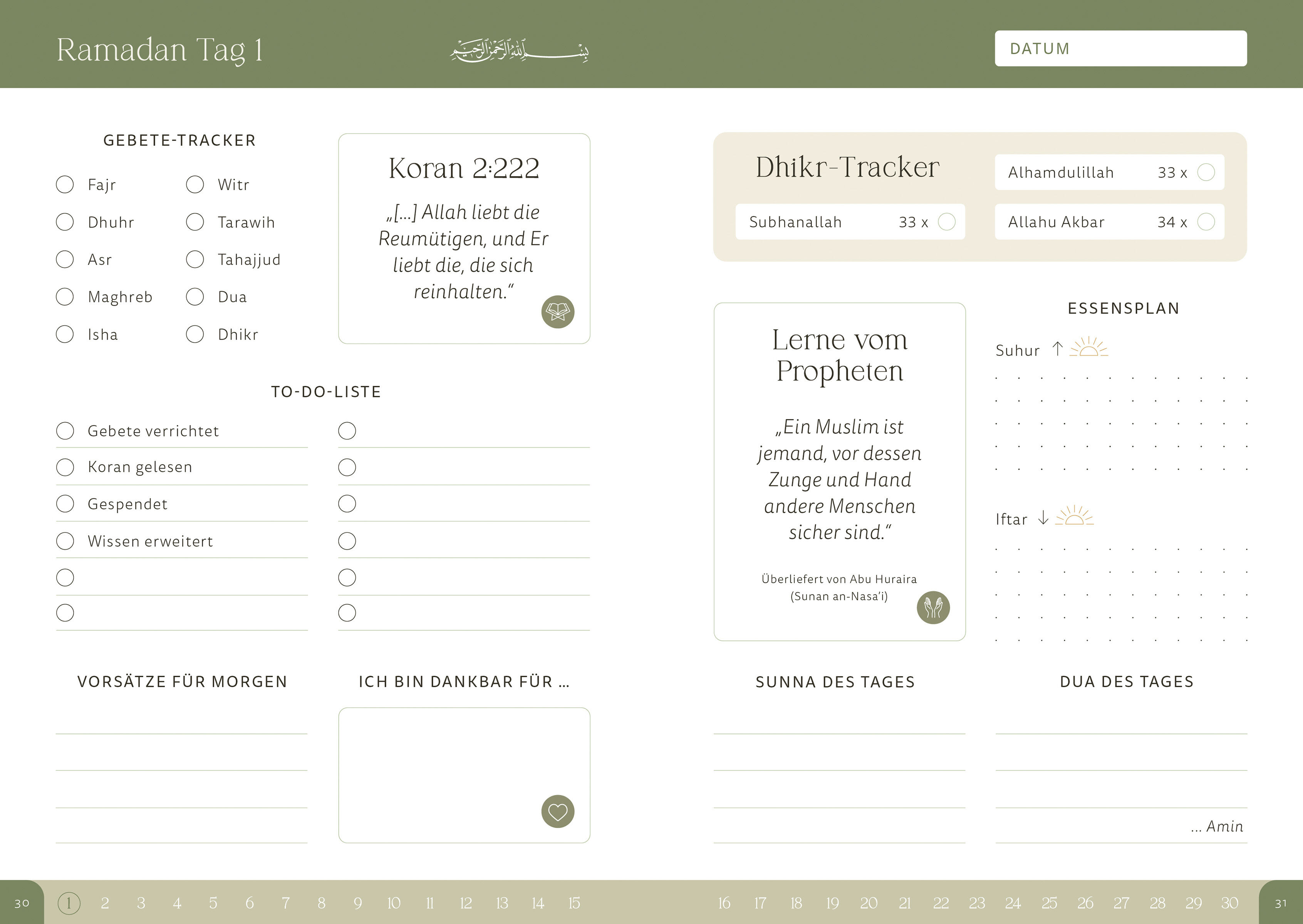Click the up arrow beside Suhur

pos(1057,348)
